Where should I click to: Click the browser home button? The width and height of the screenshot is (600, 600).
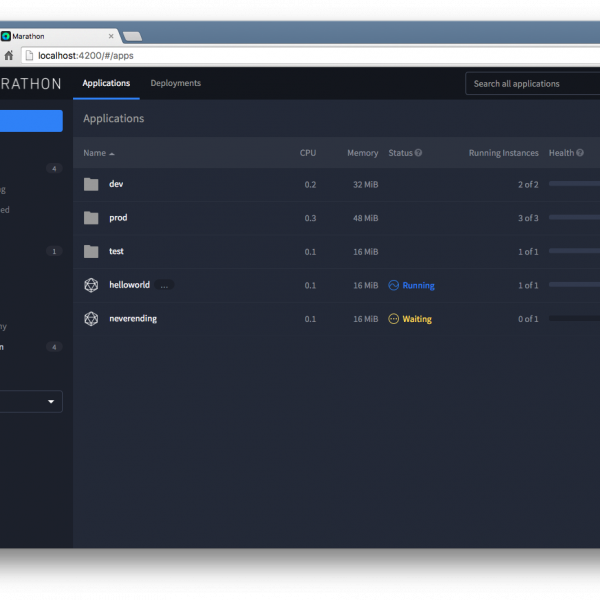[x=9, y=56]
